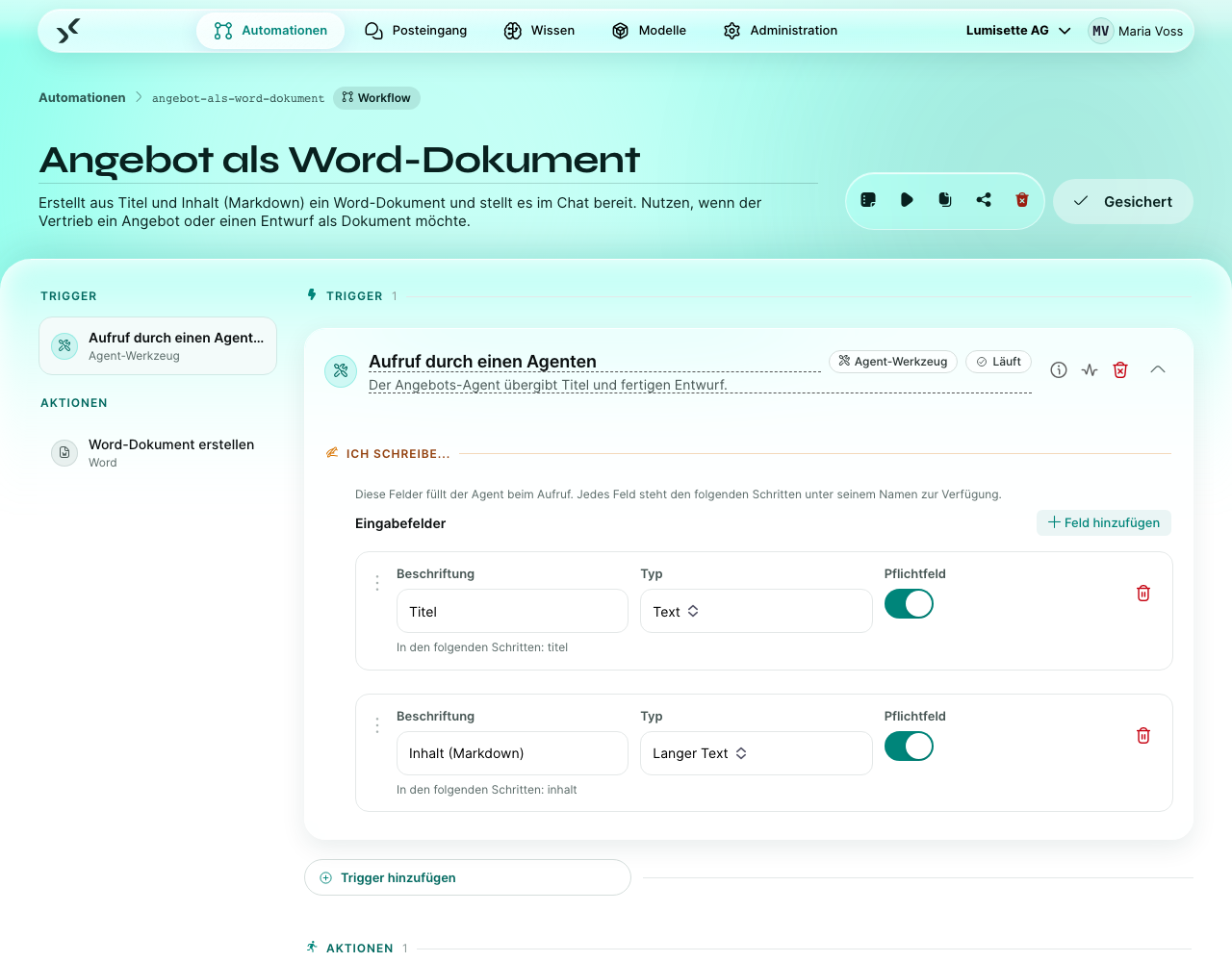Click the workflow description starting 'Erstellt aus Titel'

click(x=400, y=212)
